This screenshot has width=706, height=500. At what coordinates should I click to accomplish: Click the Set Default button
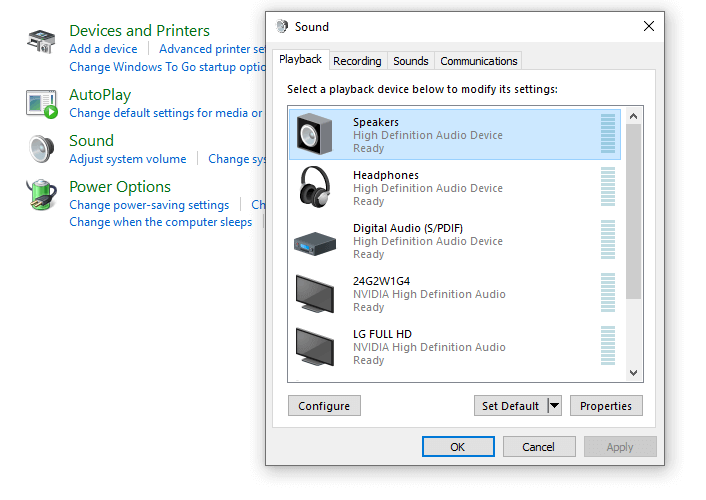pyautogui.click(x=511, y=406)
